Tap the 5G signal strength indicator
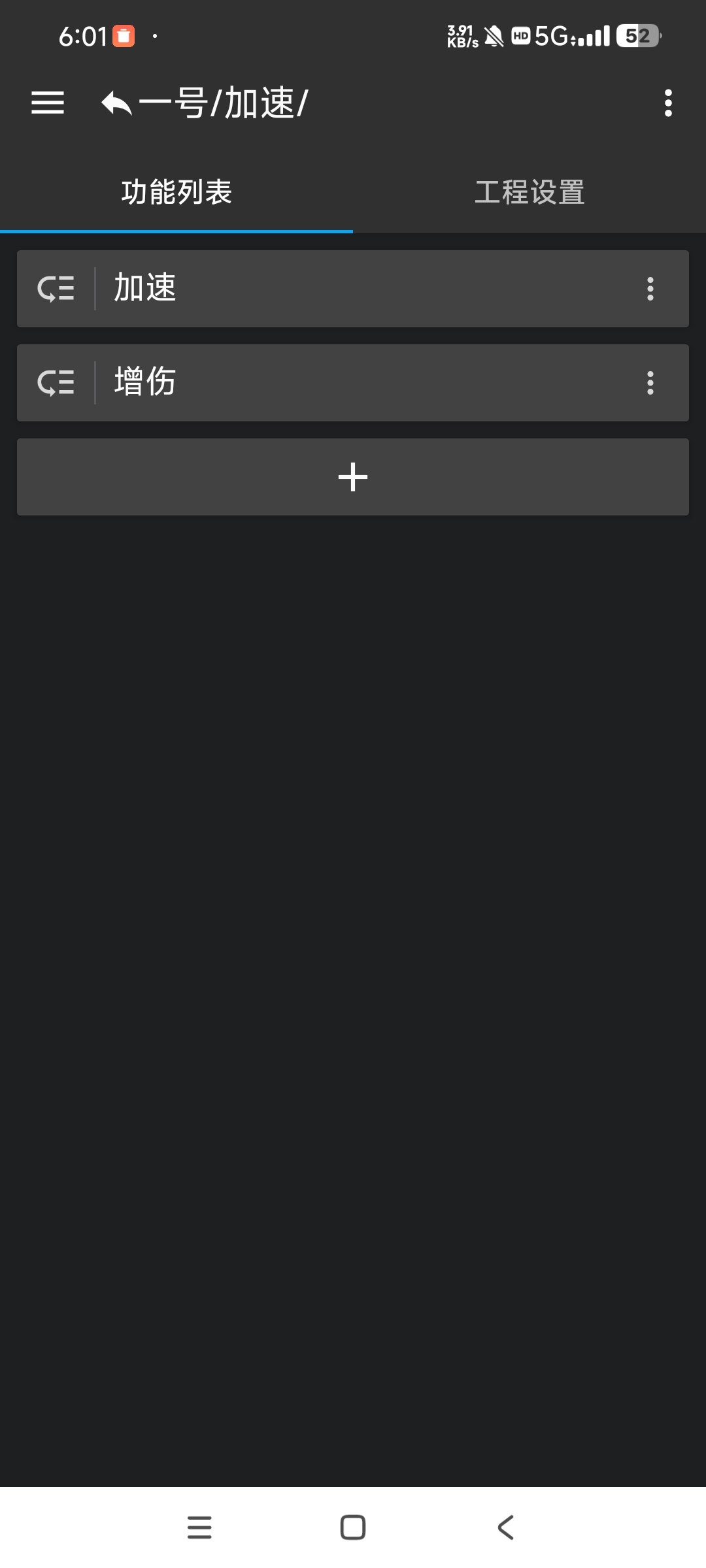This screenshot has width=706, height=1568. 572,36
